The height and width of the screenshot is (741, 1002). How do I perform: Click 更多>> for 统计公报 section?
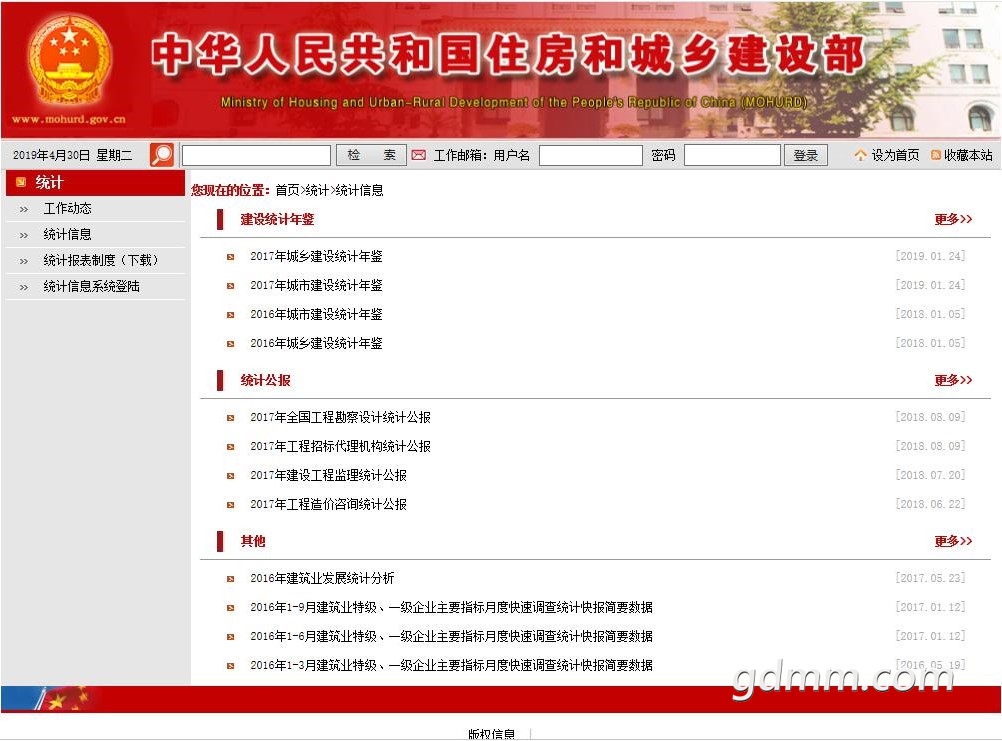953,380
